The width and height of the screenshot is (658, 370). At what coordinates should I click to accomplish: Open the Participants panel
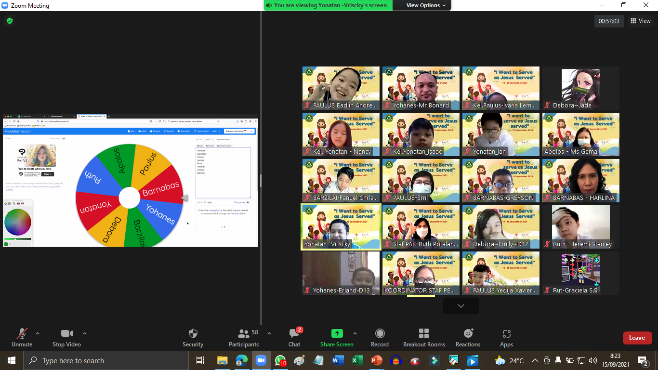pyautogui.click(x=244, y=337)
